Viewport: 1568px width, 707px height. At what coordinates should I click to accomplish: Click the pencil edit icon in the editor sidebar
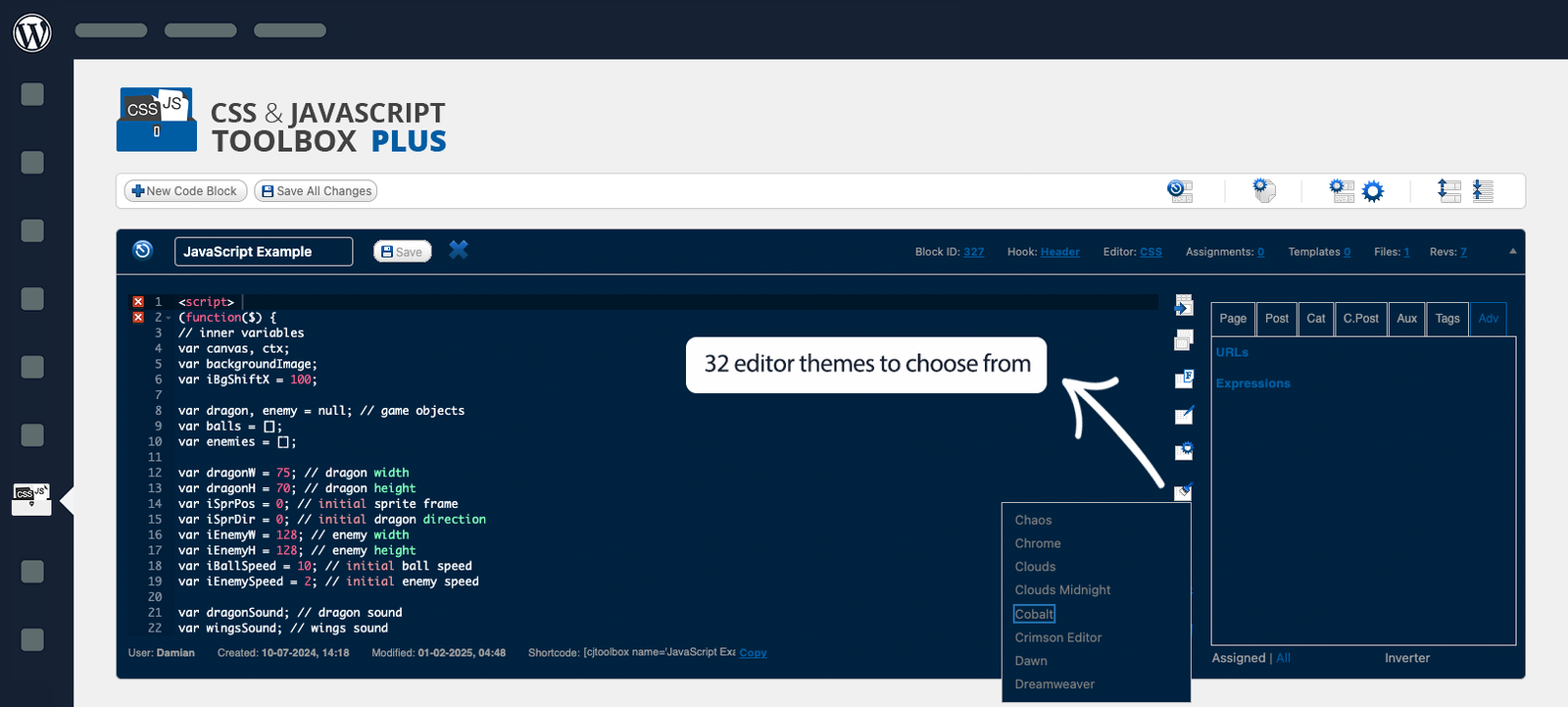point(1184,415)
